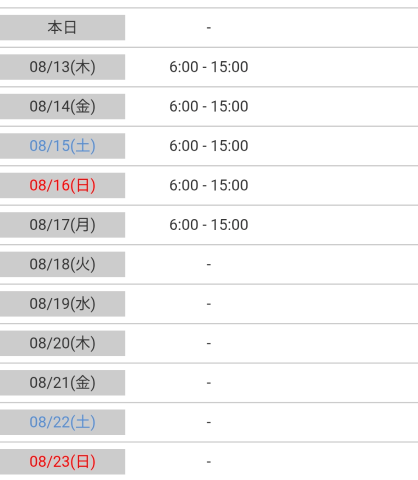The width and height of the screenshot is (418, 480).
Task: Click the 08/19(水) date cell
Action: click(62, 304)
